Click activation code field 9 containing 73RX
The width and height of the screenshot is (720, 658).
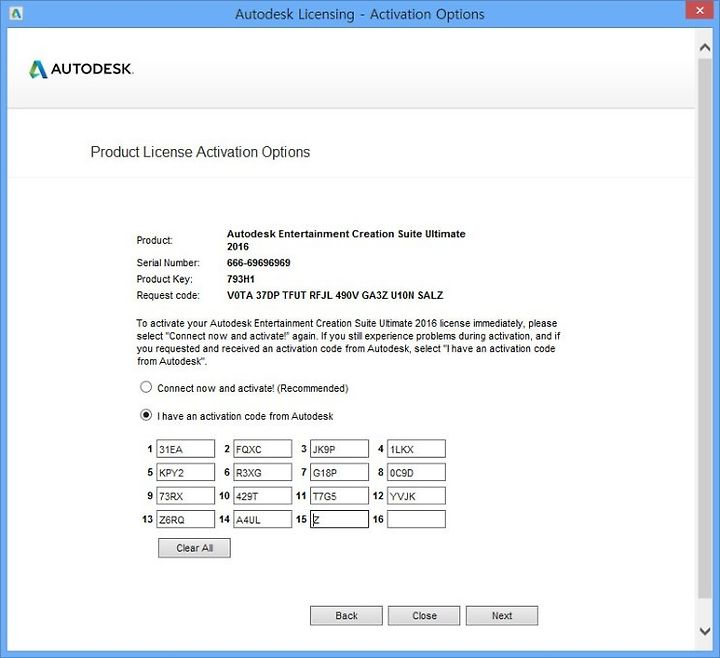click(x=186, y=495)
